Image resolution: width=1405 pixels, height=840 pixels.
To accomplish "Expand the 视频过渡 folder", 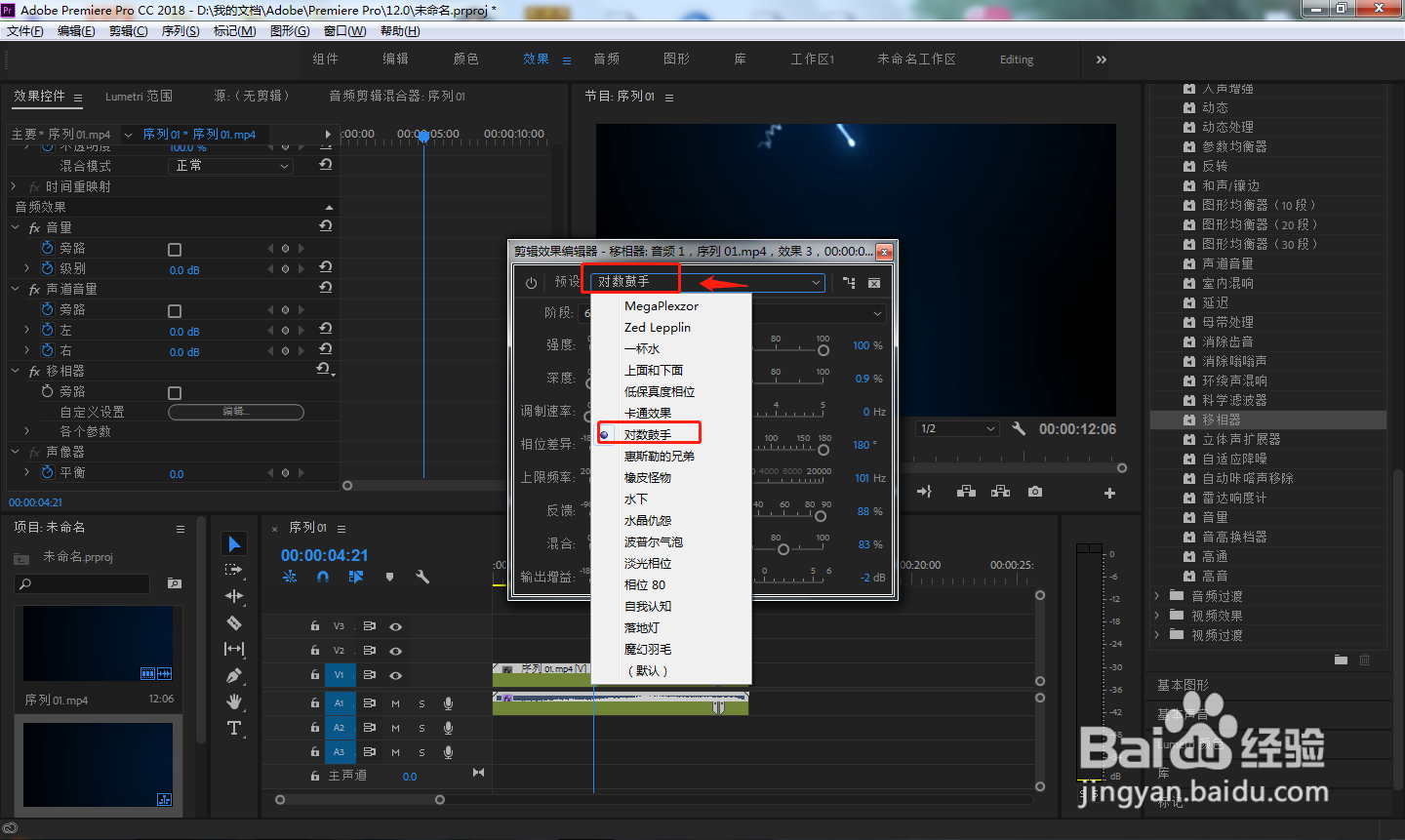I will tap(1158, 634).
